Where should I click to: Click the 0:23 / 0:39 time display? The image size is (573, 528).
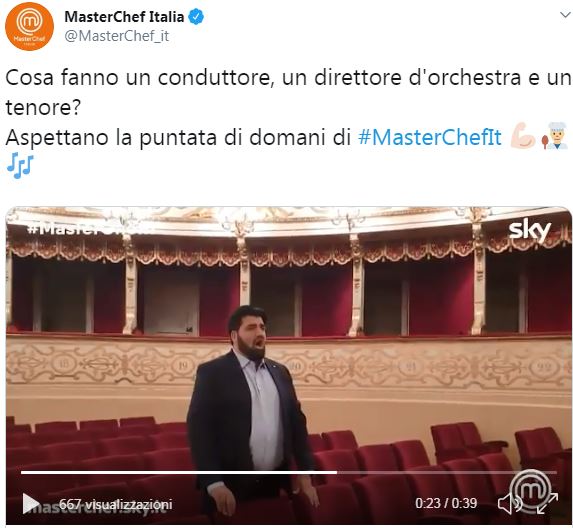(x=446, y=504)
